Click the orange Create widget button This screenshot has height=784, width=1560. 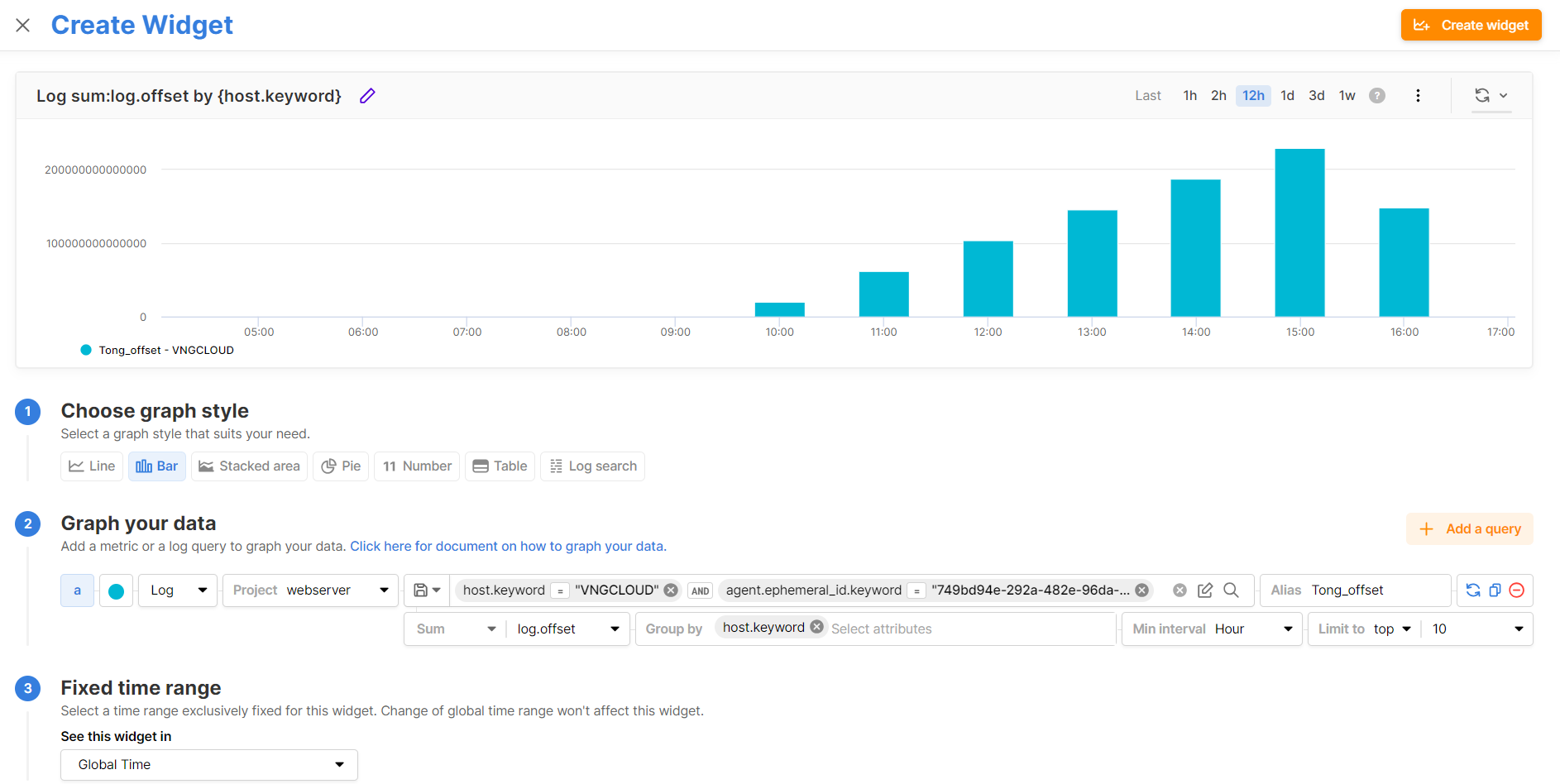pos(1471,26)
